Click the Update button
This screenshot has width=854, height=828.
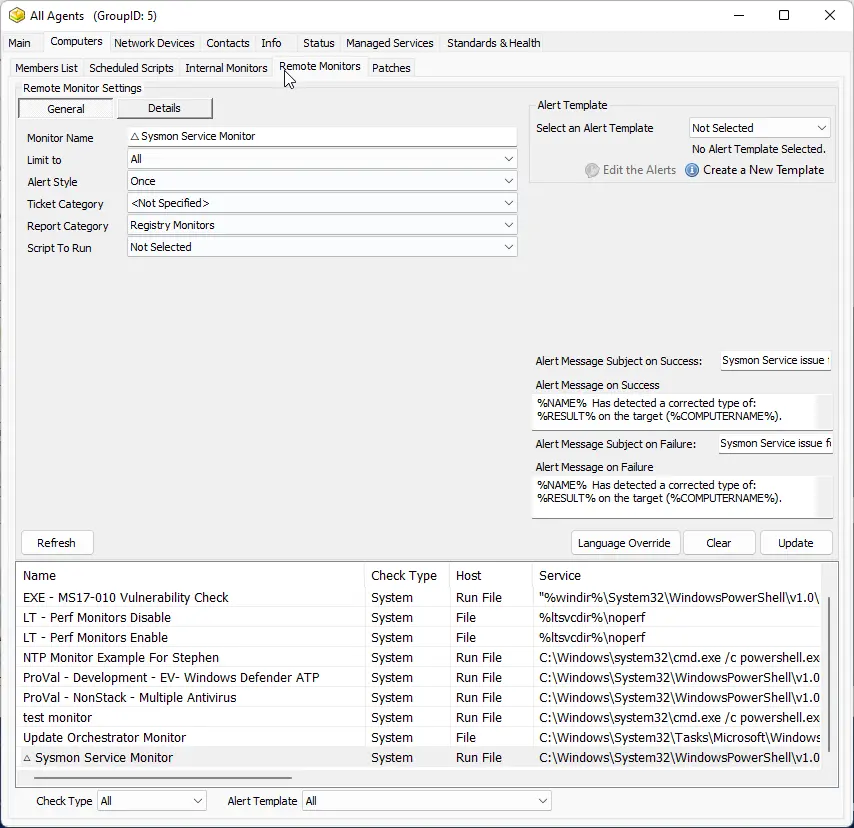tap(796, 543)
